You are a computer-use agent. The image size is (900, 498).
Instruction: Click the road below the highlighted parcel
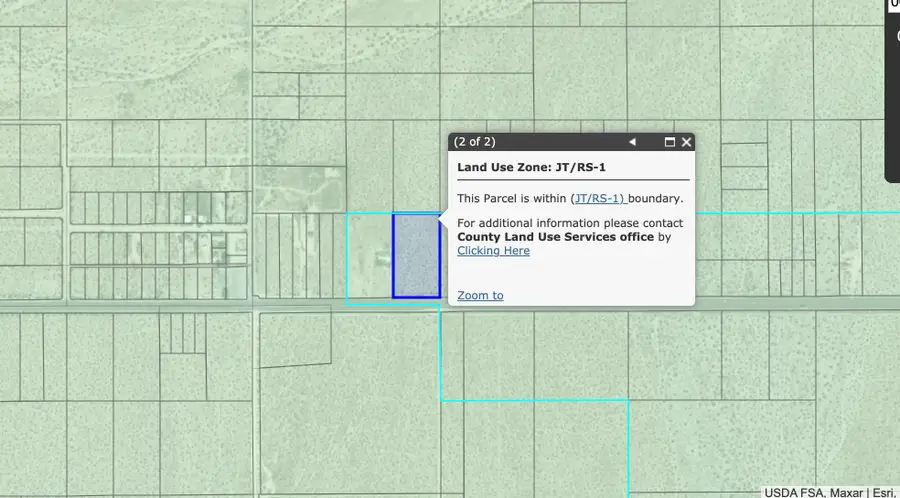coord(416,304)
